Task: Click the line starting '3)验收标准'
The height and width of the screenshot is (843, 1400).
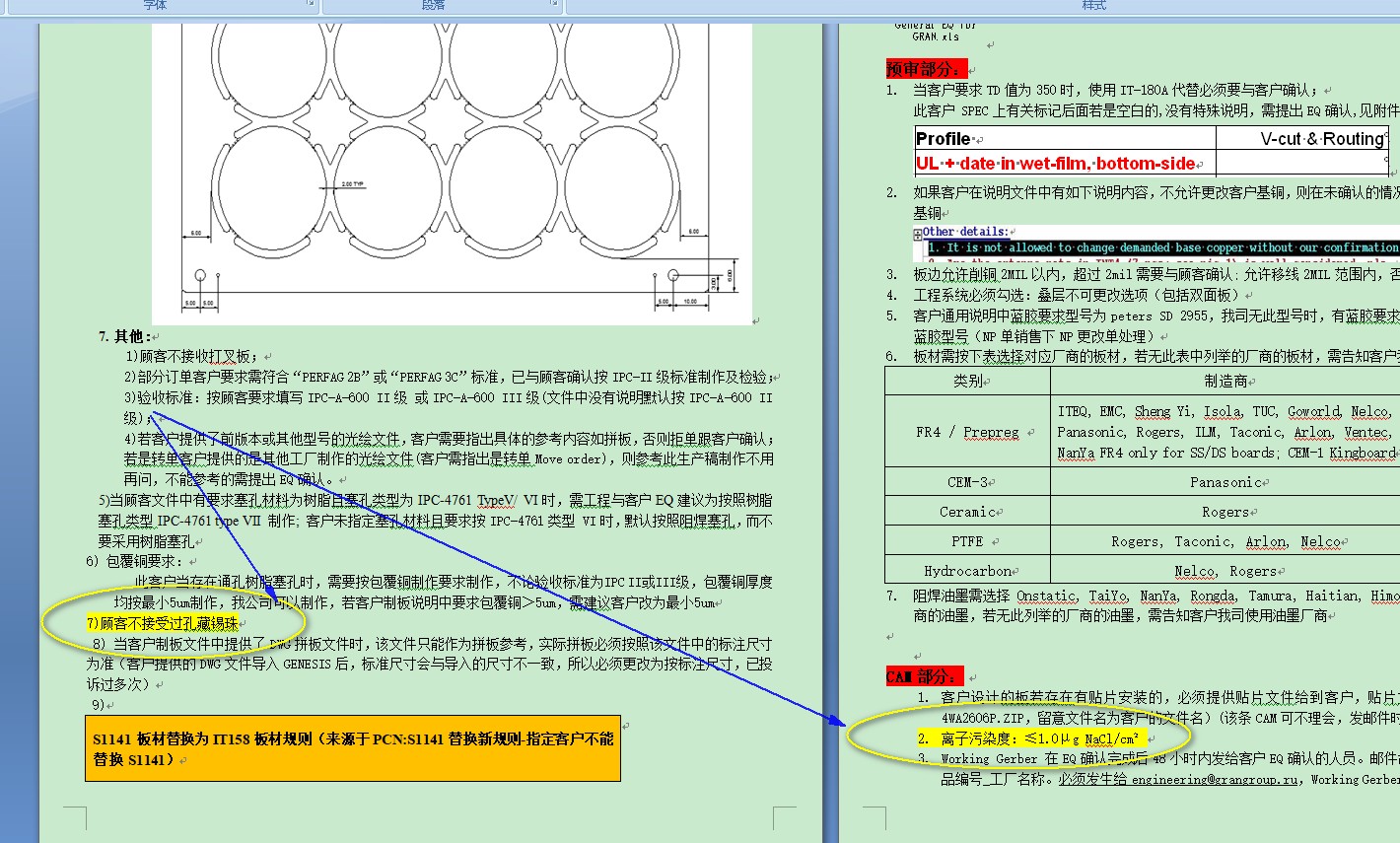Action: tap(448, 397)
